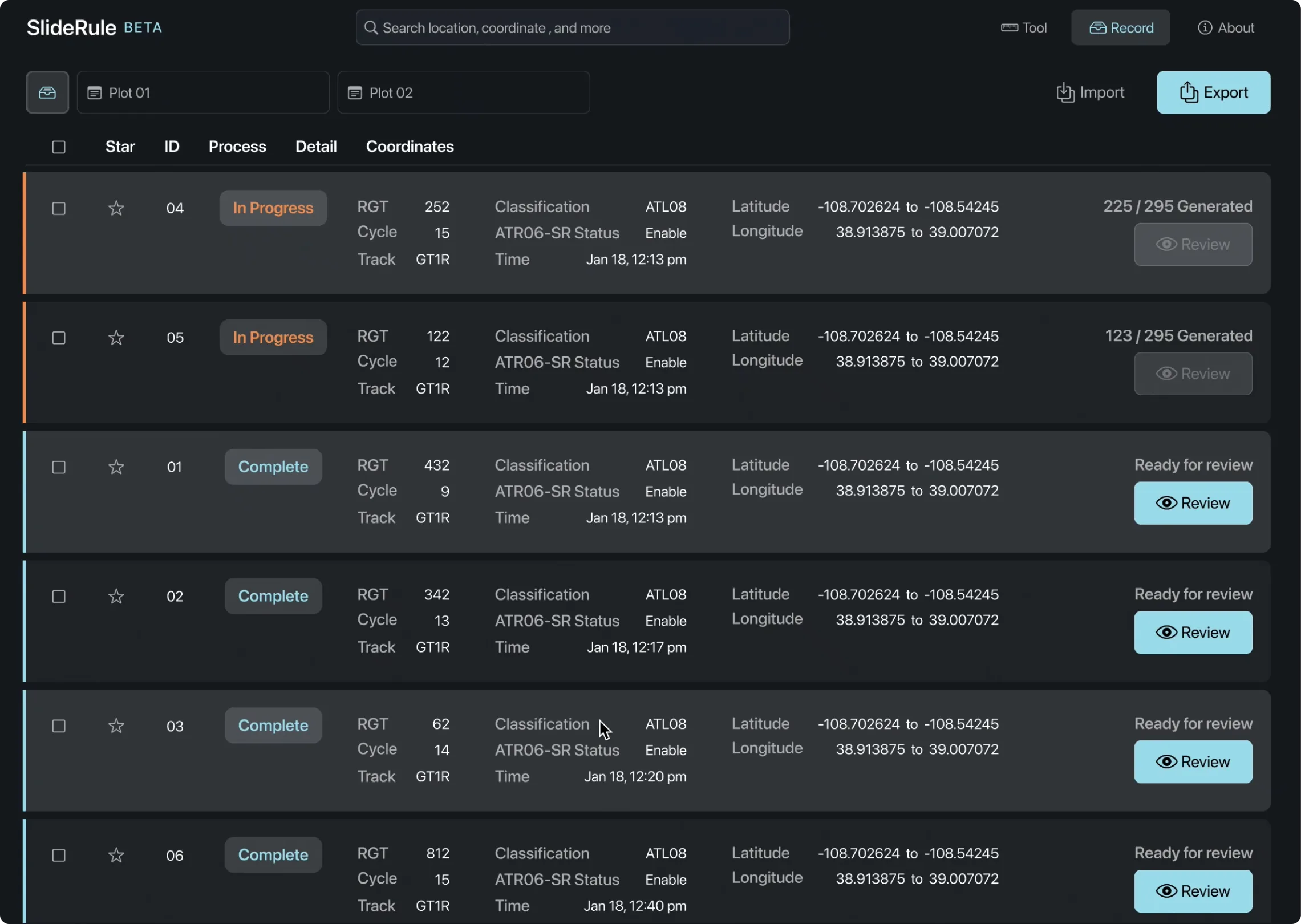Click the SlideRule logo
Viewport: 1301px width, 924px height.
coord(71,27)
